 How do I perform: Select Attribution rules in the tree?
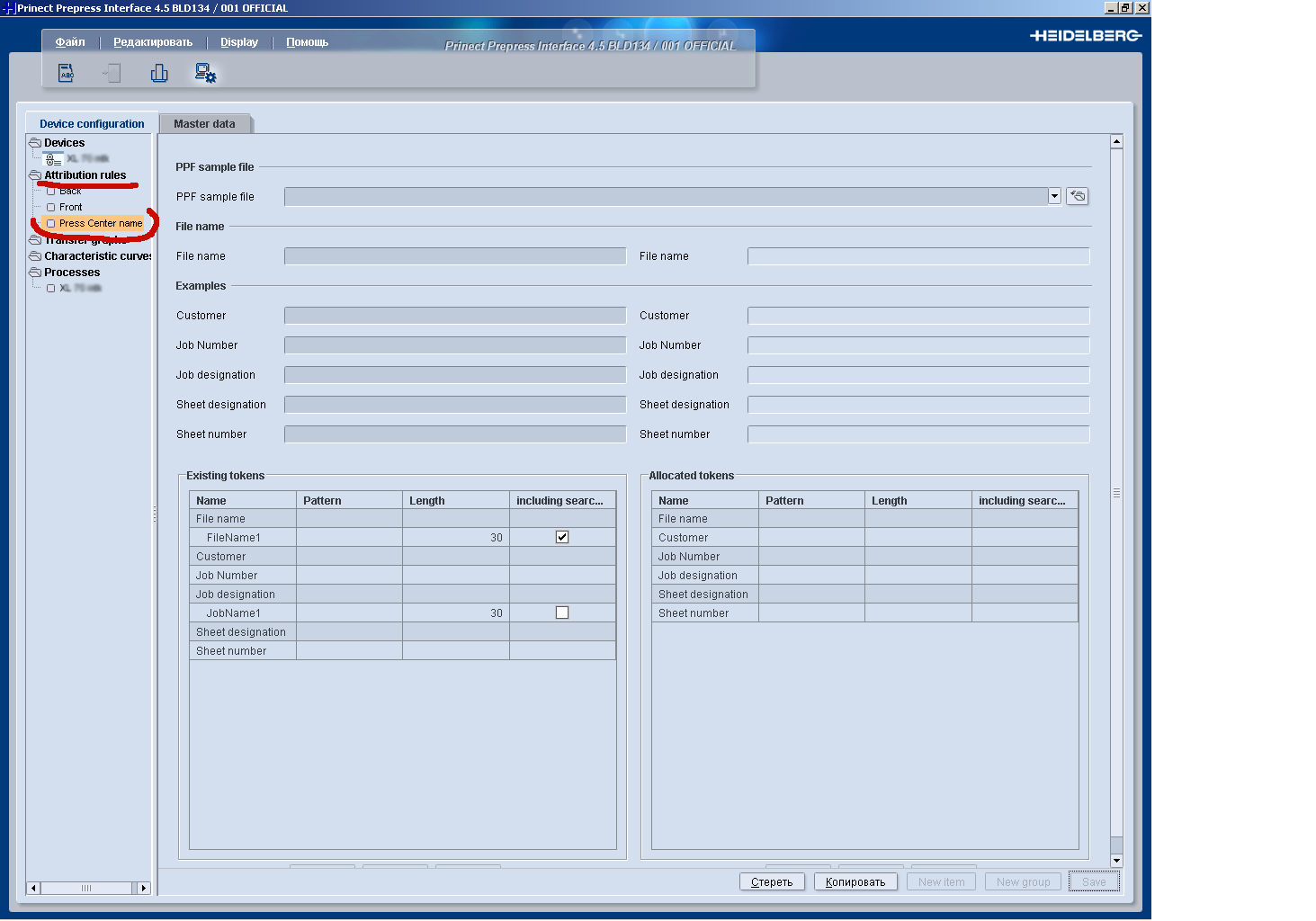pos(85,175)
